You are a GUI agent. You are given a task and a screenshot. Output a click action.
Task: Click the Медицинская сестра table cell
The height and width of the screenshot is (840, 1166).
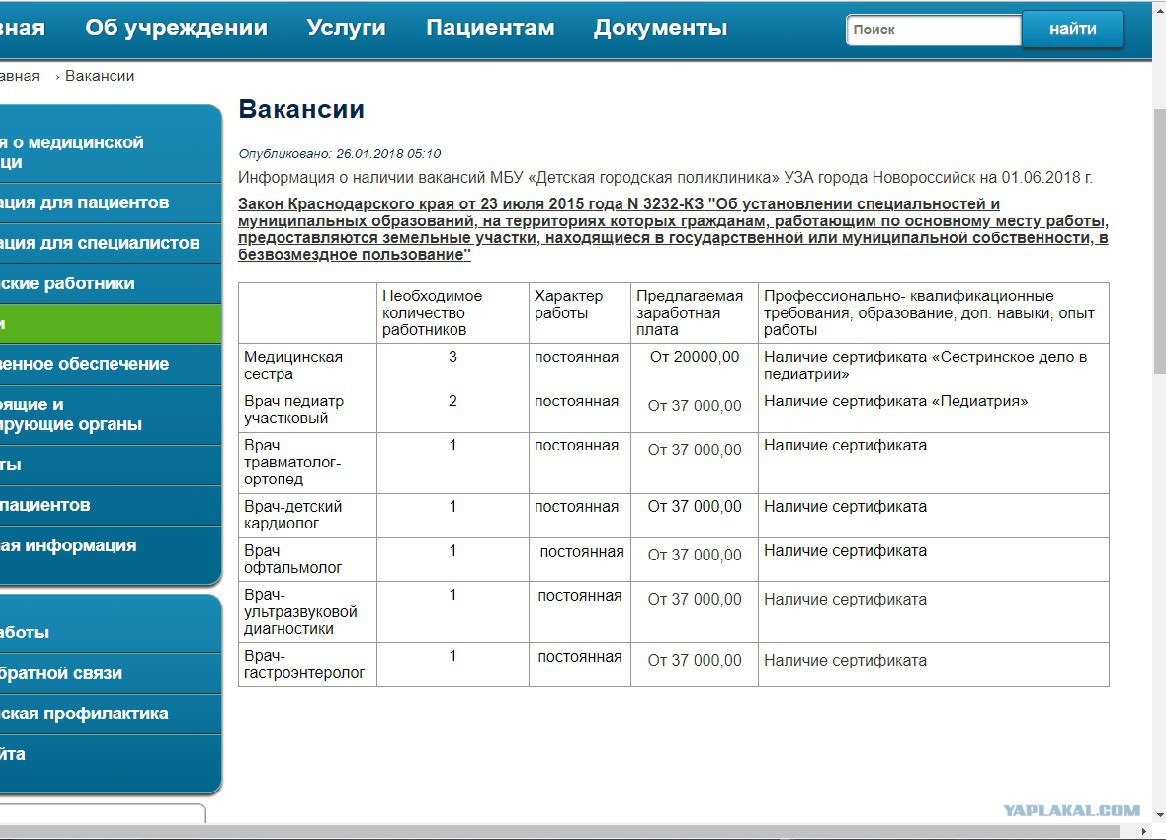pyautogui.click(x=307, y=365)
